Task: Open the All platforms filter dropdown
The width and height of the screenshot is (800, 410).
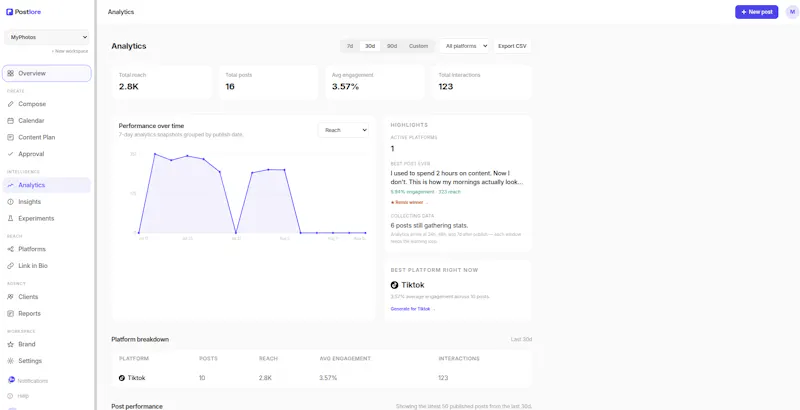Action: (x=464, y=46)
